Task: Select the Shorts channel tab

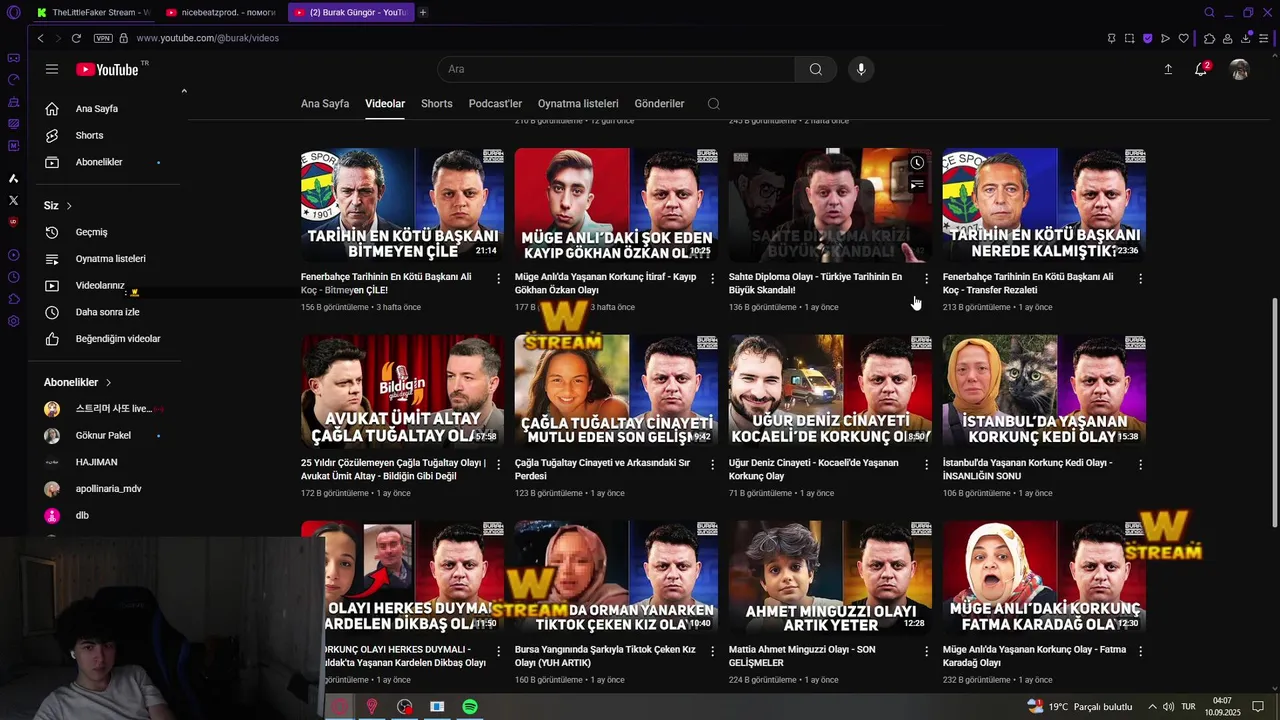Action: click(x=437, y=104)
